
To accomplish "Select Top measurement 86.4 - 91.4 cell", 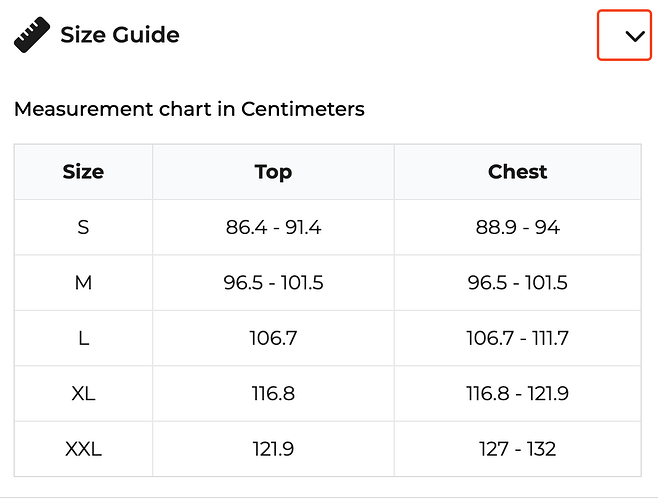I will [x=273, y=227].
